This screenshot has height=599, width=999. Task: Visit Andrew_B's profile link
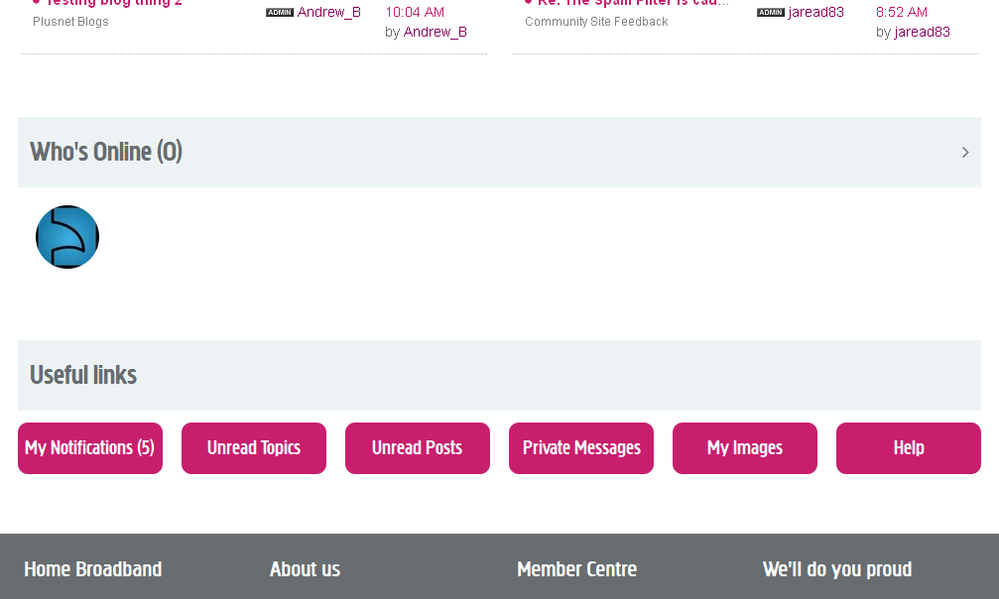point(434,31)
